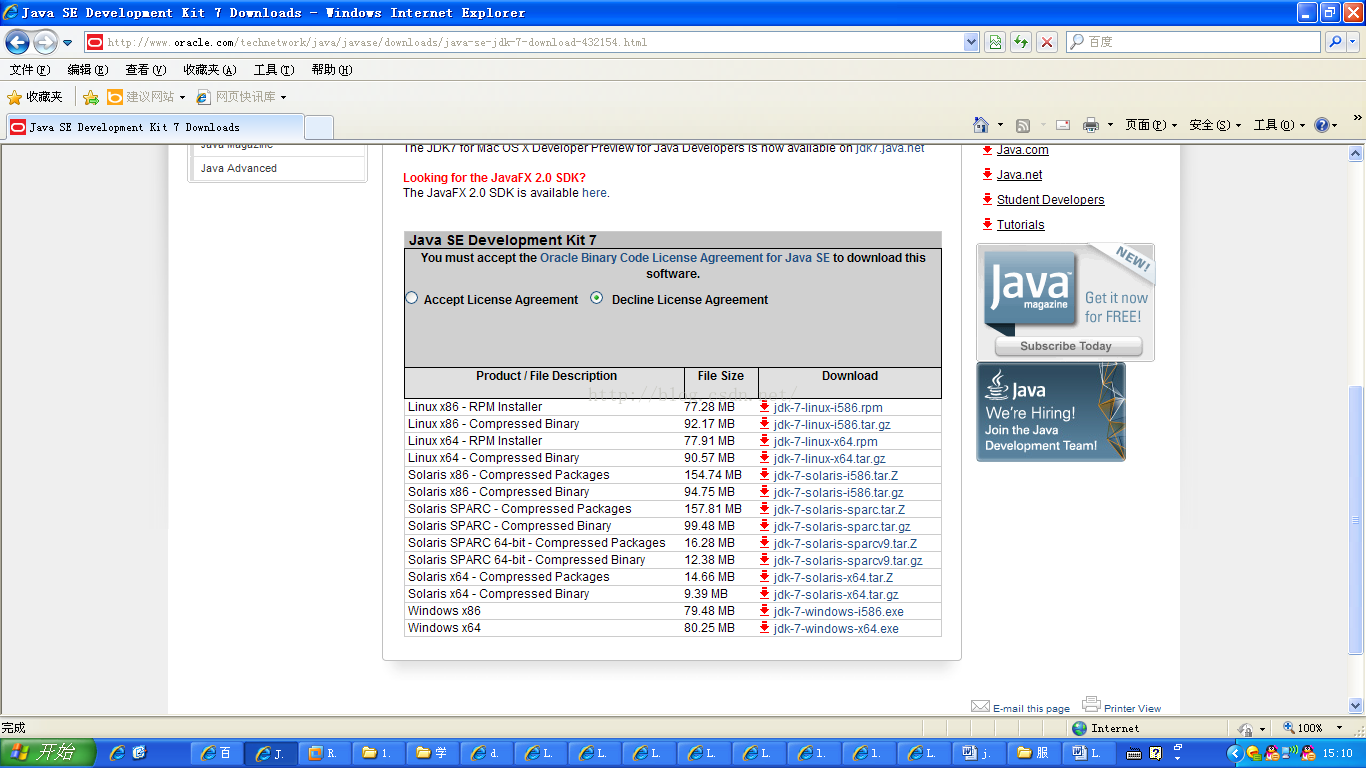
Task: Open the command bar 工具(O) dropdown
Action: point(1279,125)
